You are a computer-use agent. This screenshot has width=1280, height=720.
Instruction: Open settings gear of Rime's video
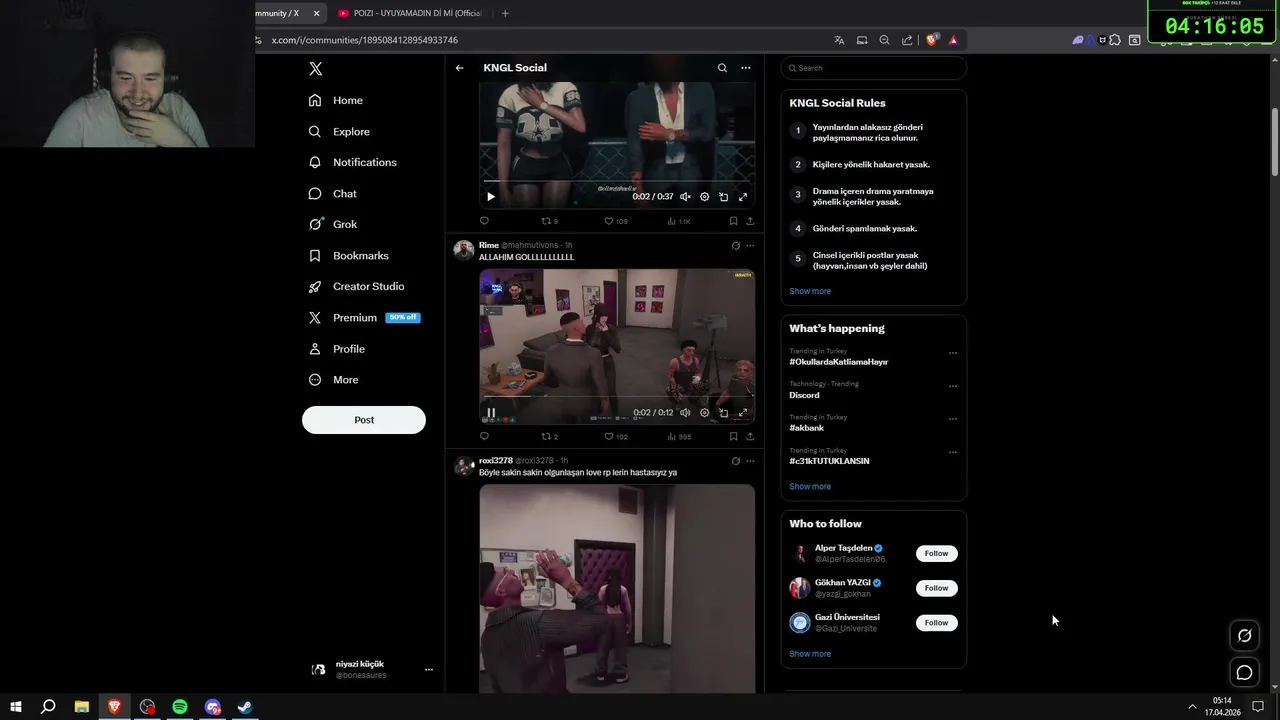[x=704, y=412]
